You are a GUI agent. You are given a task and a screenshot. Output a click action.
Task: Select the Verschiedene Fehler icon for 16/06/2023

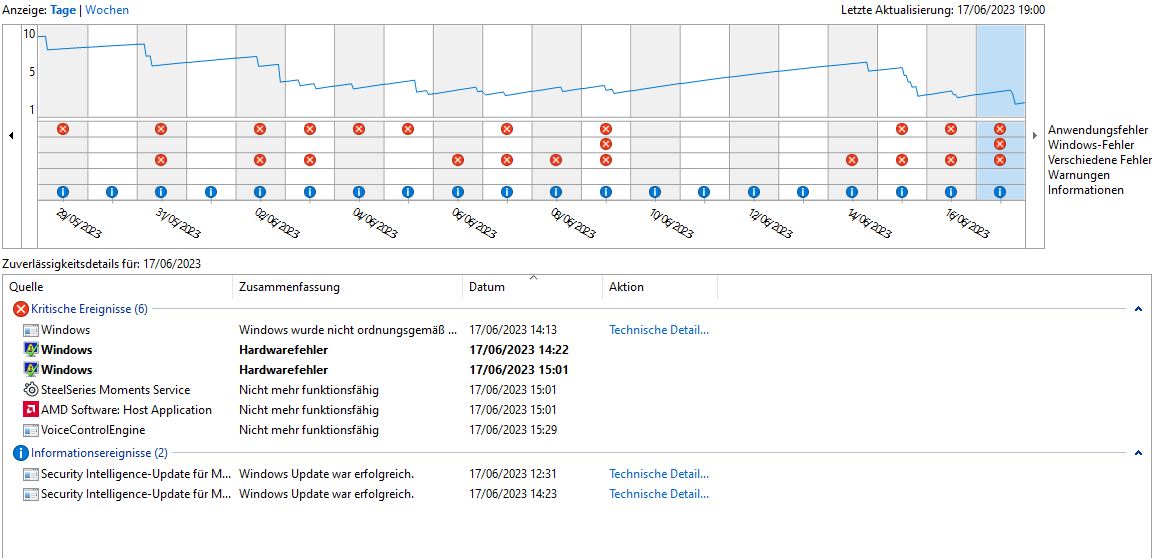pos(951,160)
